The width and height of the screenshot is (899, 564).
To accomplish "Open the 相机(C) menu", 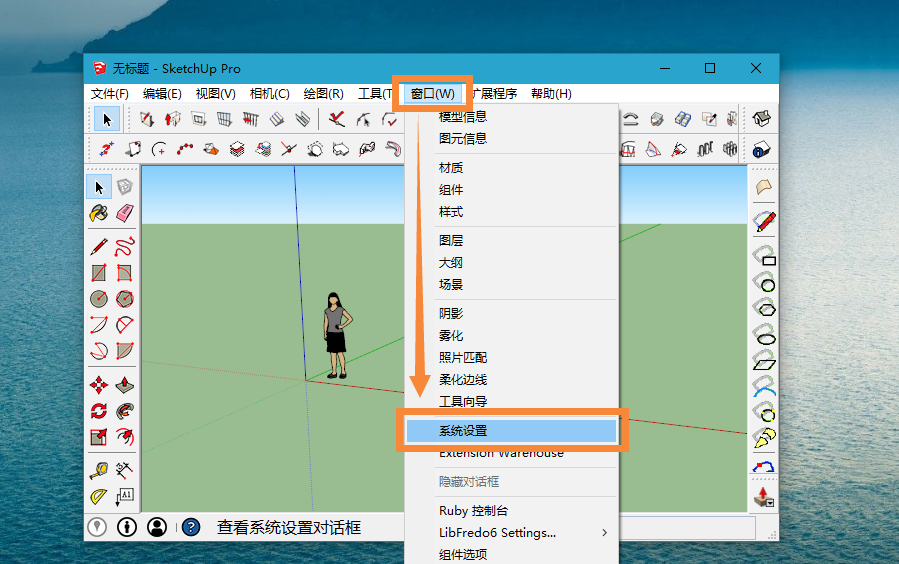I will [x=269, y=93].
